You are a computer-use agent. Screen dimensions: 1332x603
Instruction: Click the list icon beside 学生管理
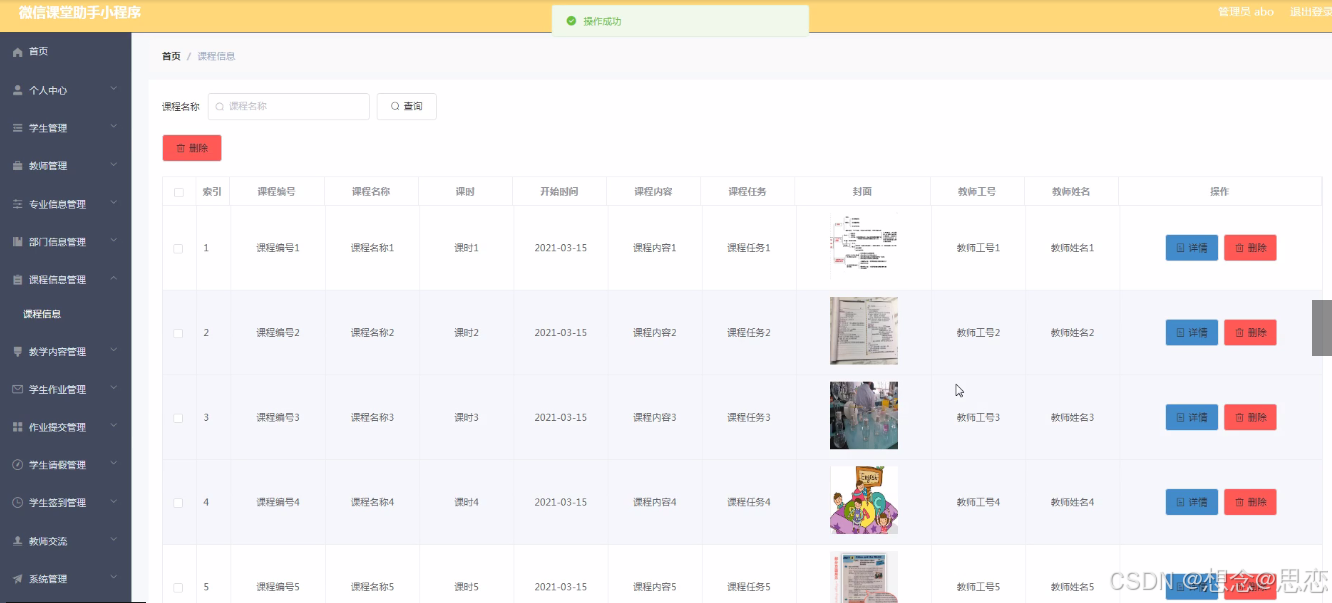click(x=17, y=128)
